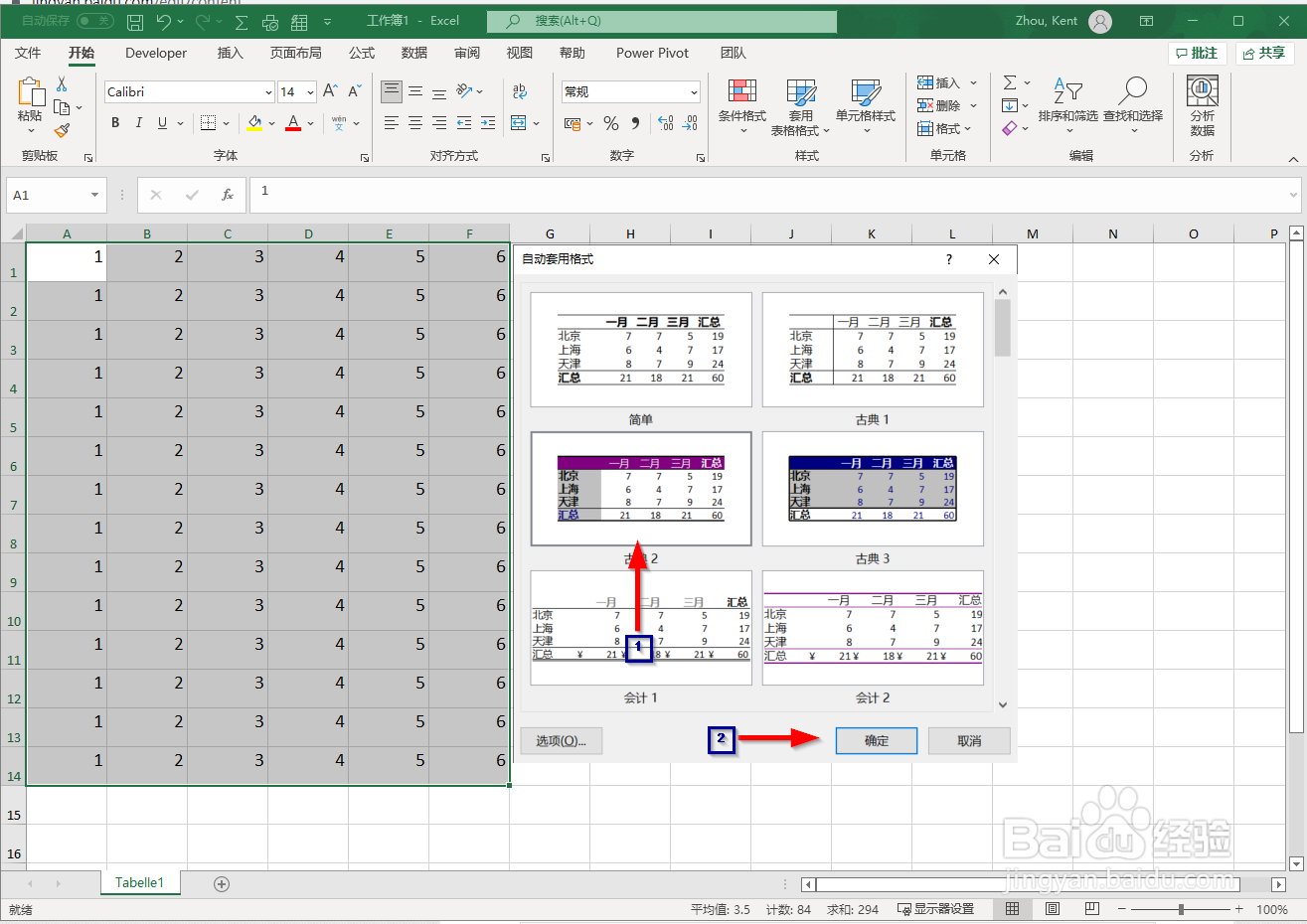The width and height of the screenshot is (1307, 924).
Task: Switch to the Developer tab
Action: click(156, 53)
